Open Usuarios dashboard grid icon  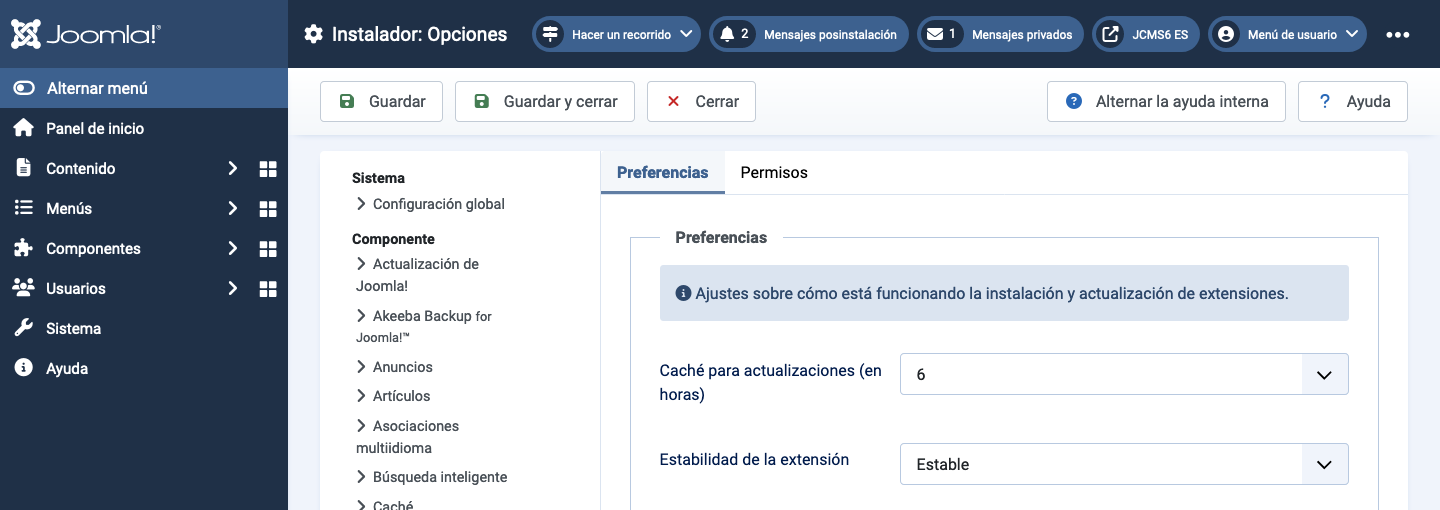click(268, 289)
